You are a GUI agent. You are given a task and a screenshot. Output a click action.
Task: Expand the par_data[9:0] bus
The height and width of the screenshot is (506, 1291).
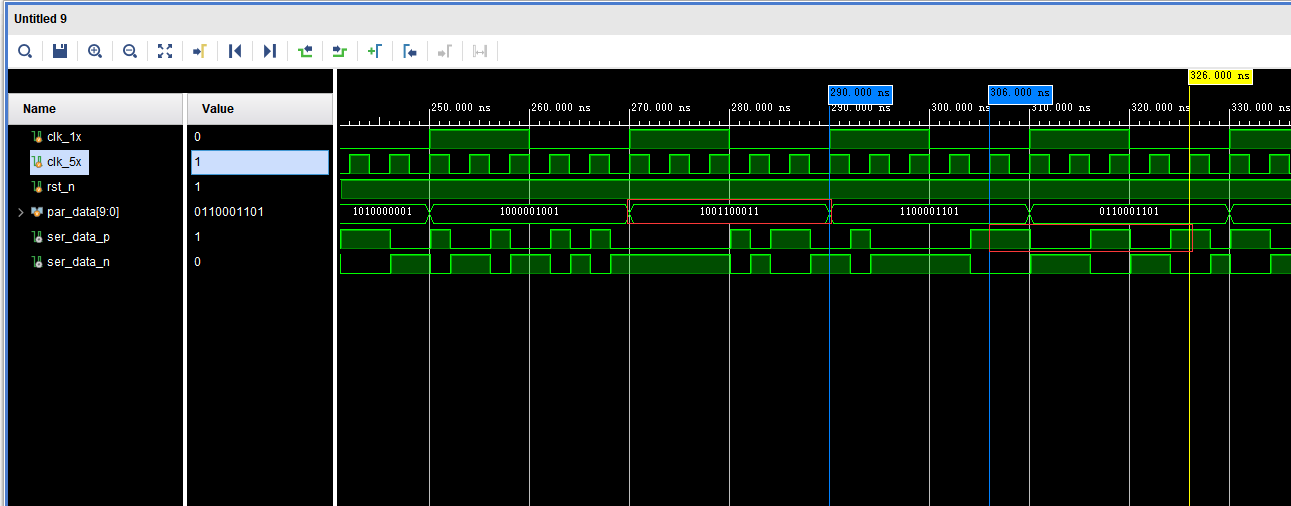pyautogui.click(x=20, y=212)
